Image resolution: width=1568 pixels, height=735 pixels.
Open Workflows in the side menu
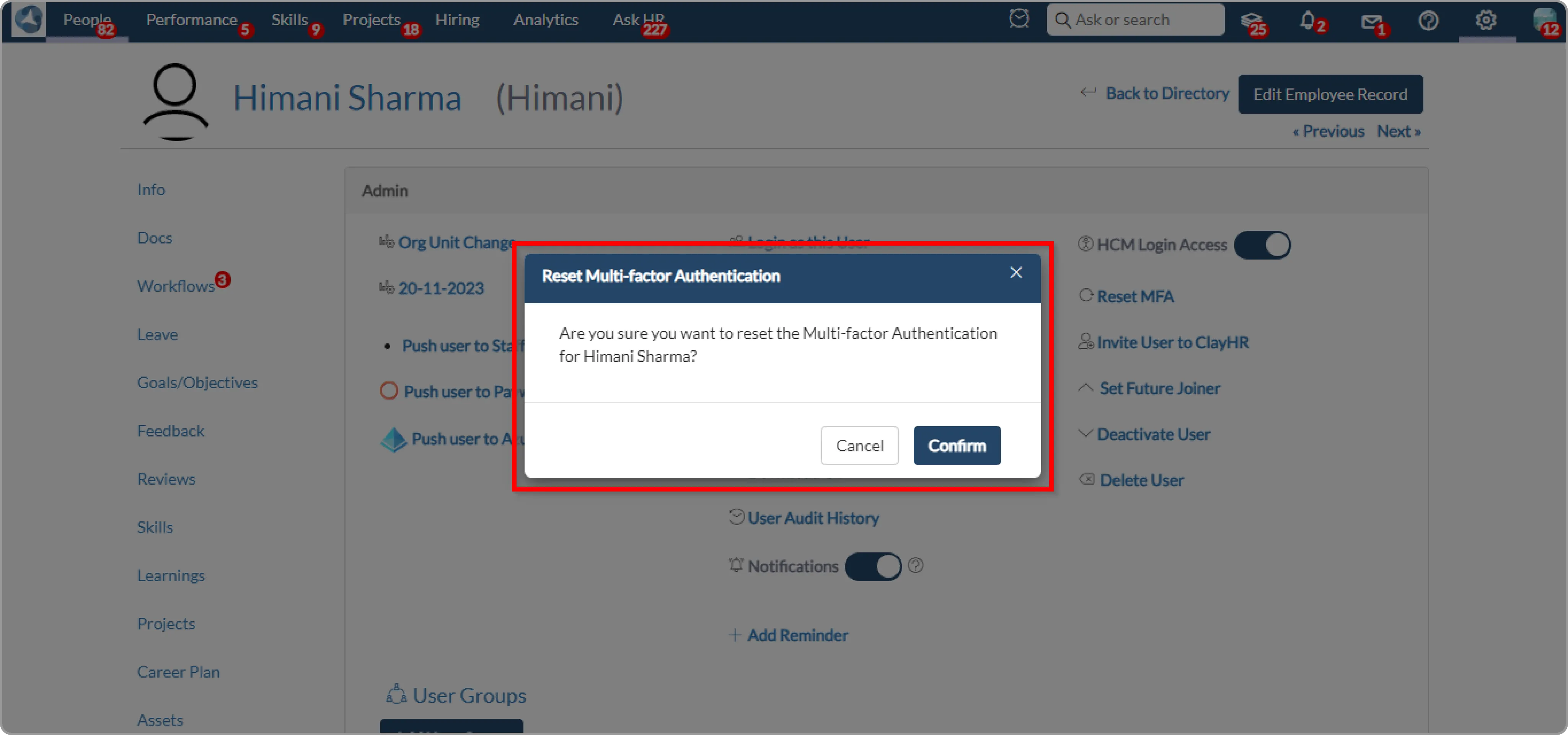(x=175, y=286)
